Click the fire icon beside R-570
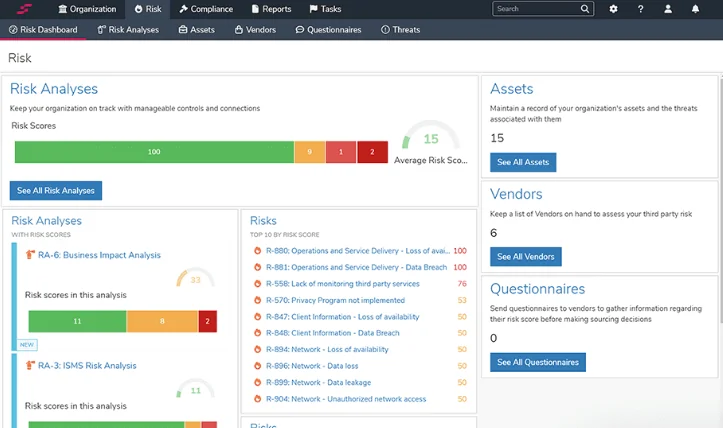 click(257, 300)
